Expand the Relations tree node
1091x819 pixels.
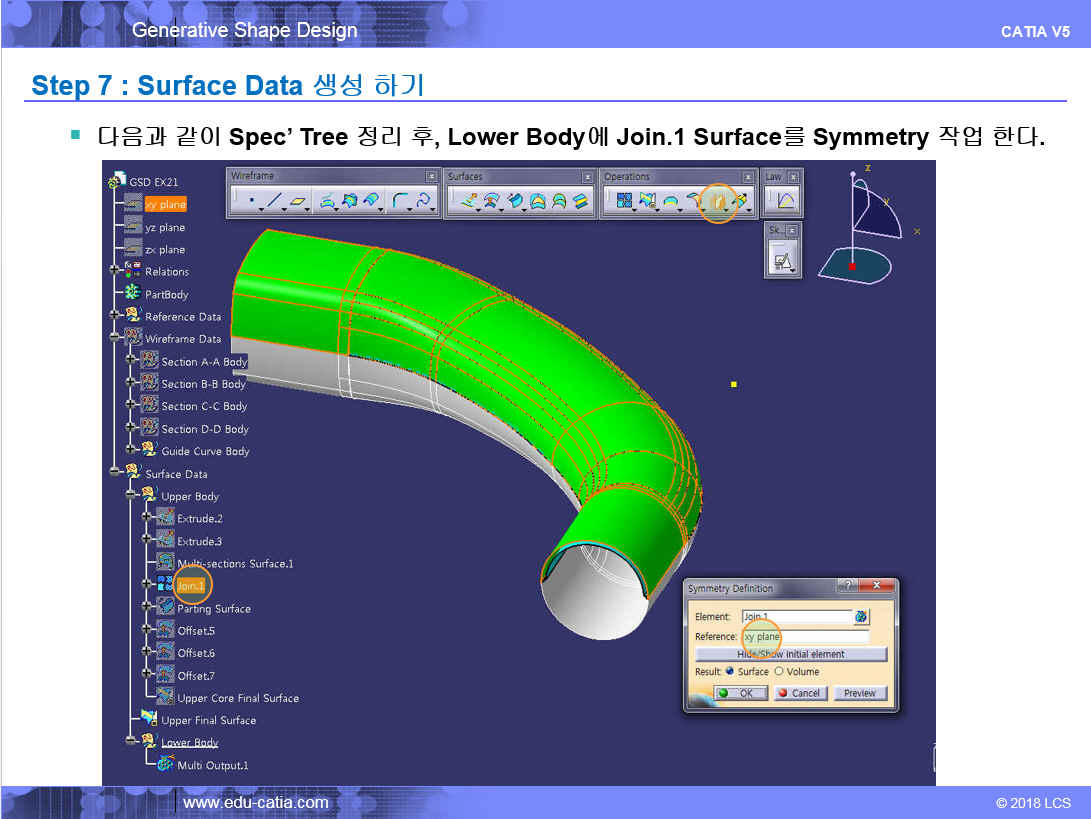(116, 271)
